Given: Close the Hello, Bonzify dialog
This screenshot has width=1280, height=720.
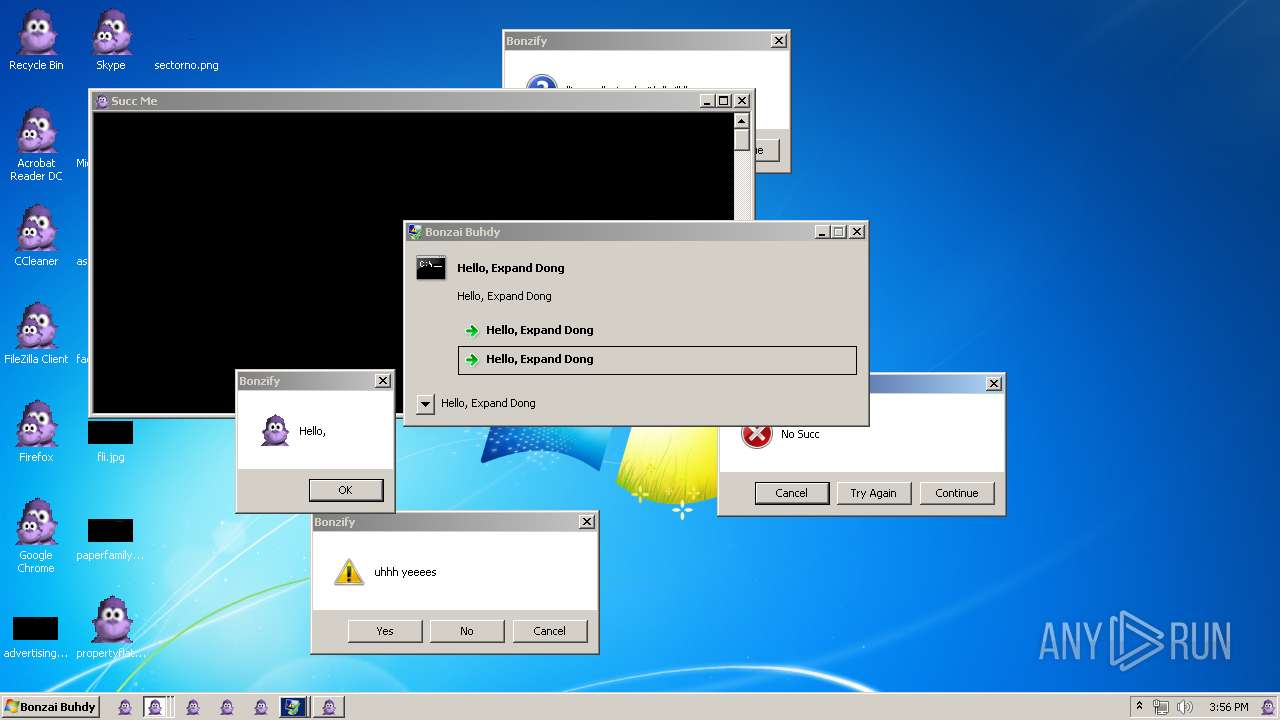Looking at the screenshot, I should tap(382, 381).
